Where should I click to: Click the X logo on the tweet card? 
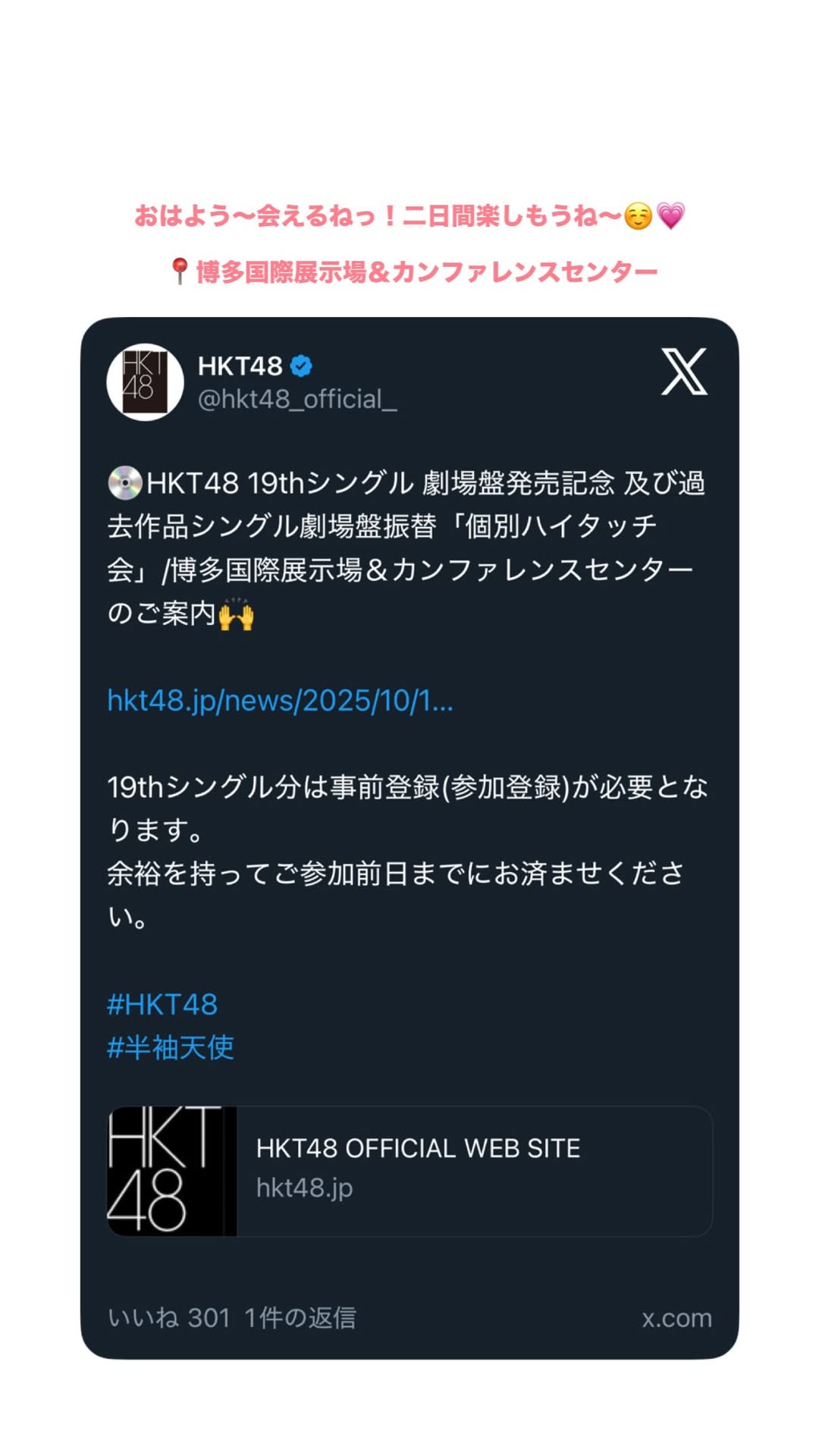[x=684, y=372]
